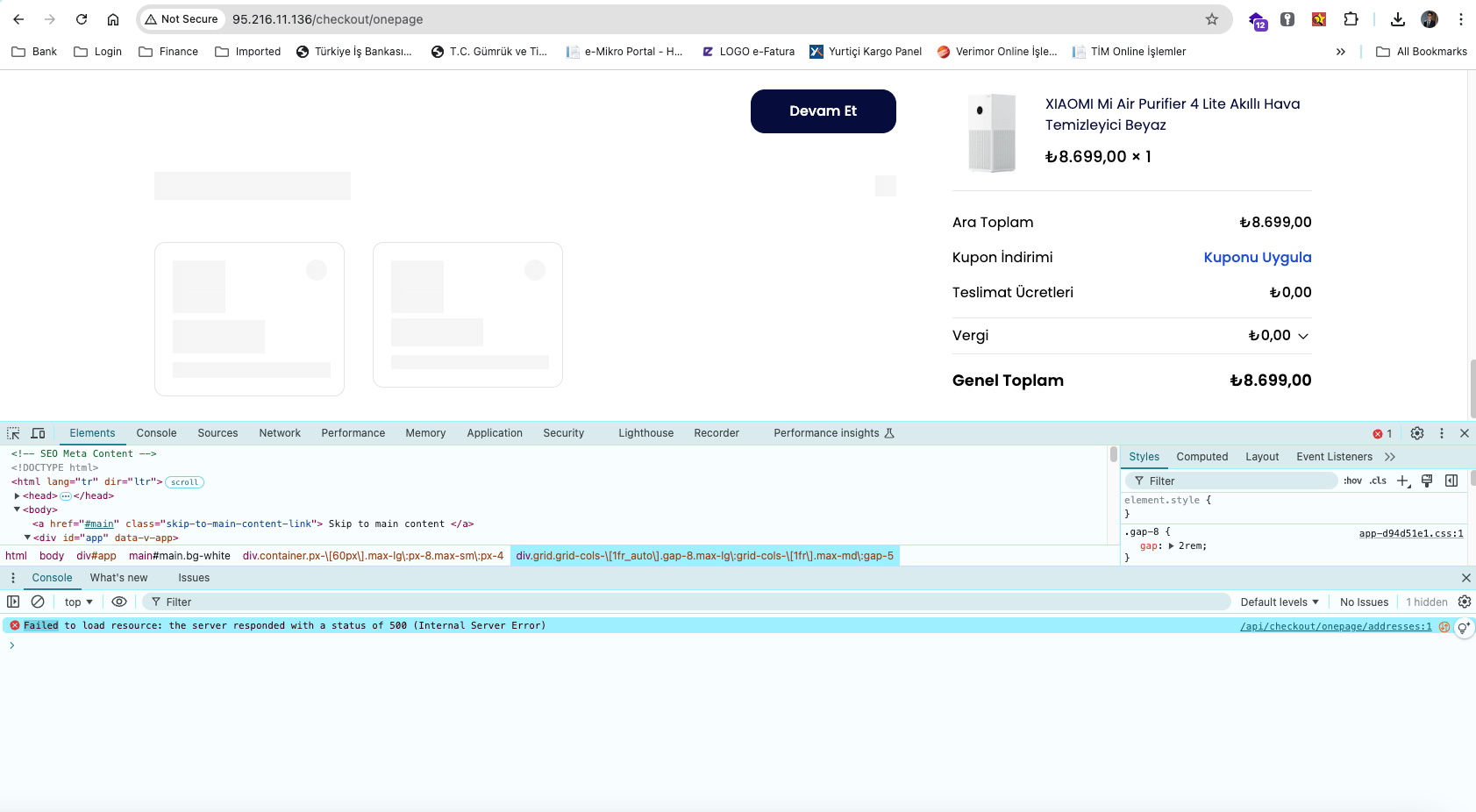Image resolution: width=1476 pixels, height=812 pixels.
Task: Close the console drawer
Action: (1465, 578)
